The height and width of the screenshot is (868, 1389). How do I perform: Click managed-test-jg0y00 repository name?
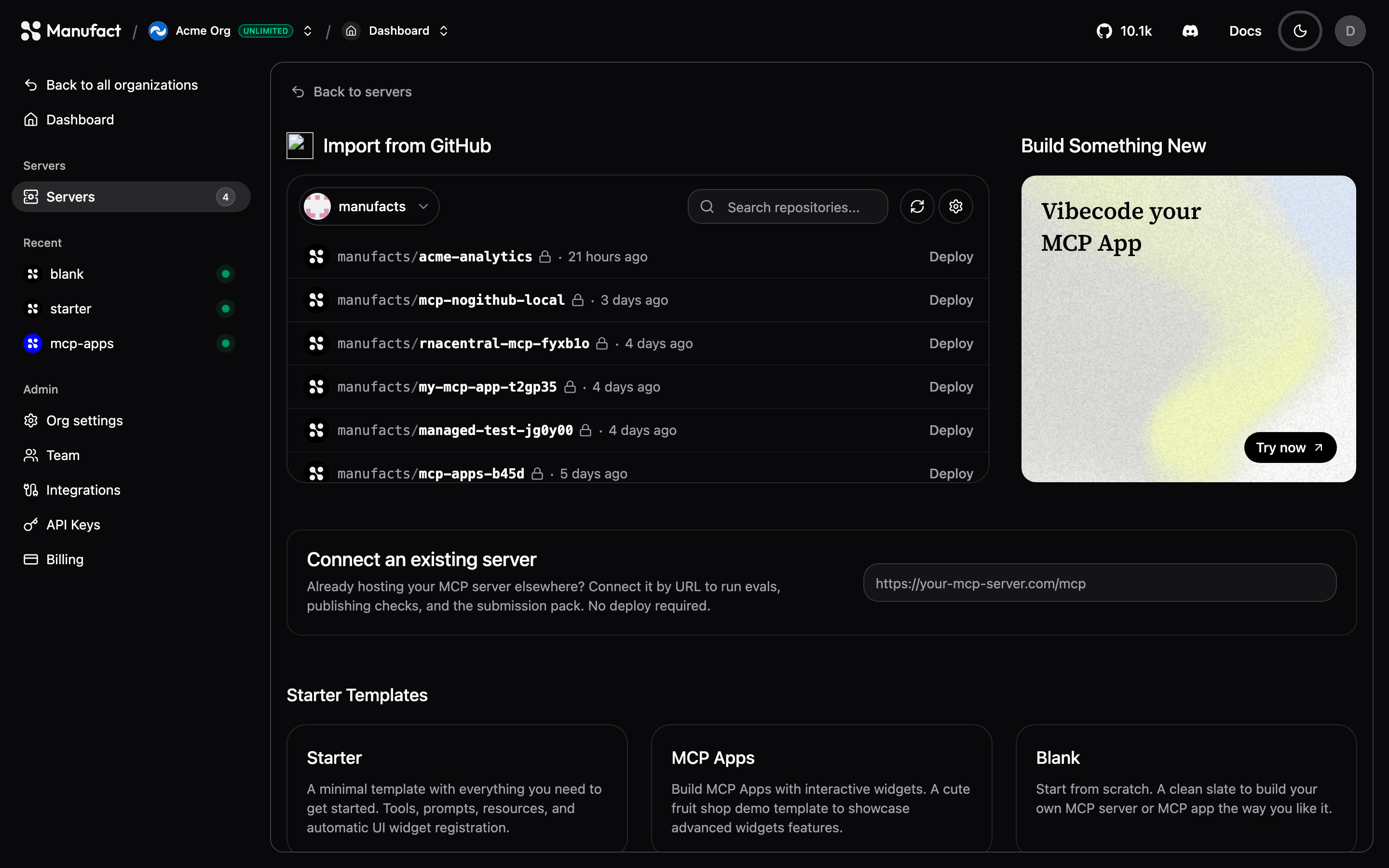coord(495,430)
